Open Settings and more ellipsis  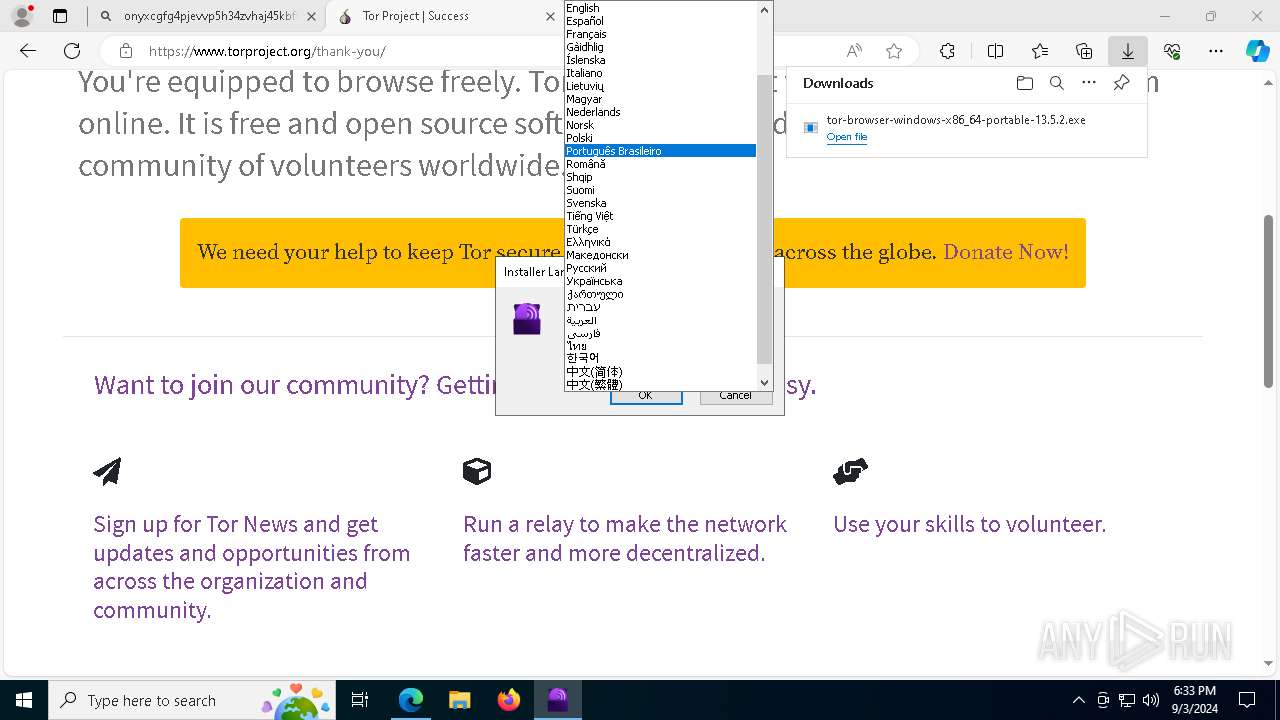pos(1216,51)
